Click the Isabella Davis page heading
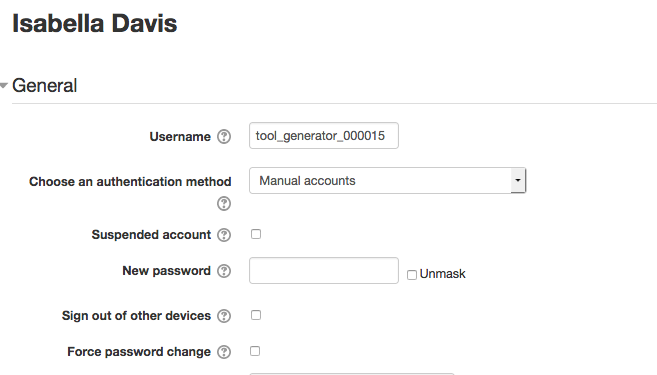Viewport: 657px width, 375px height. 95,23
